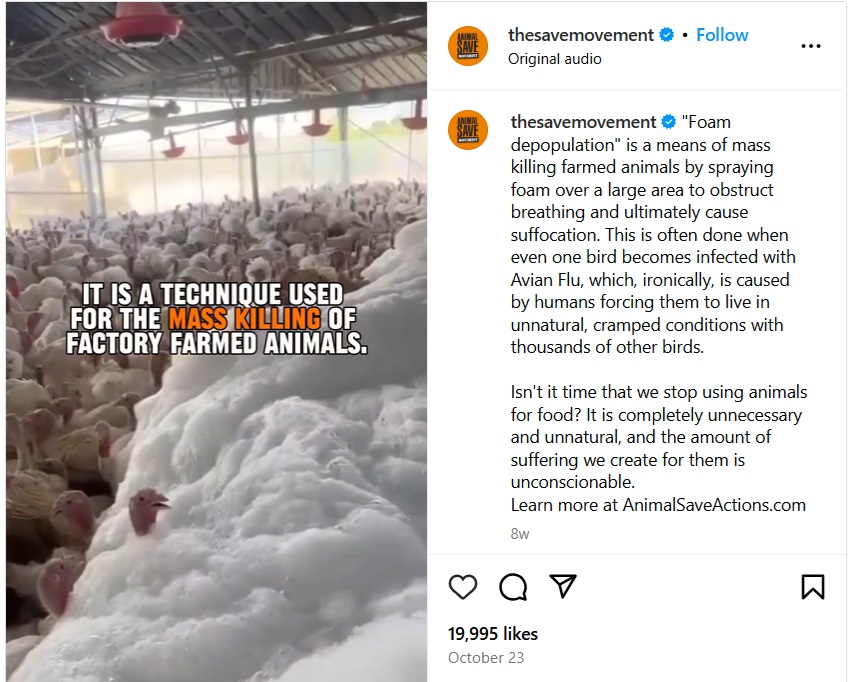Click the header verified badge

click(x=667, y=35)
